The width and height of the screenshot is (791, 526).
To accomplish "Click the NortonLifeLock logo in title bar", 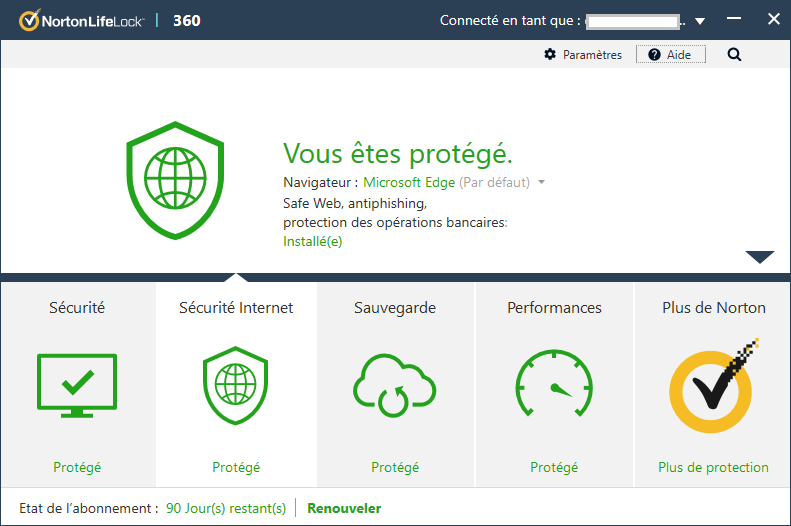I will [82, 21].
